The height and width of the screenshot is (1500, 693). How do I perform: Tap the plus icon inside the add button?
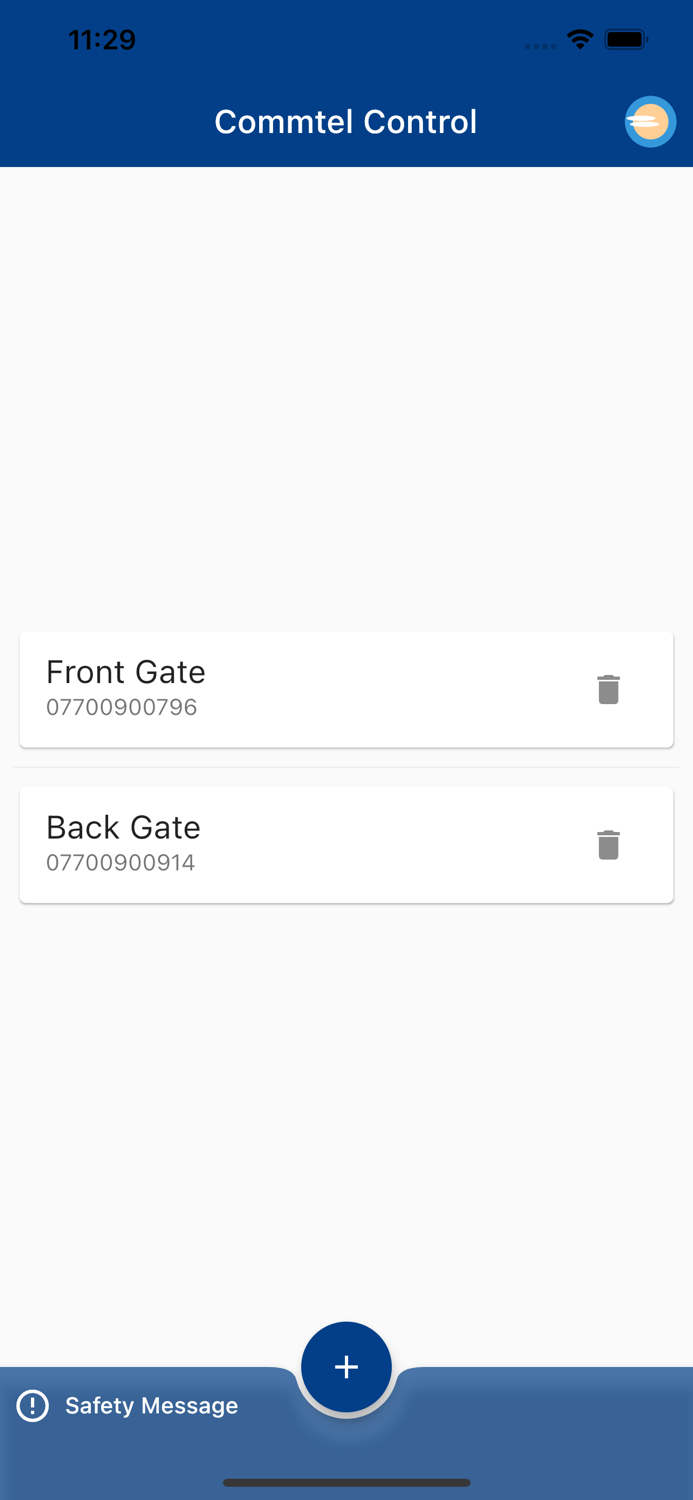click(346, 1366)
